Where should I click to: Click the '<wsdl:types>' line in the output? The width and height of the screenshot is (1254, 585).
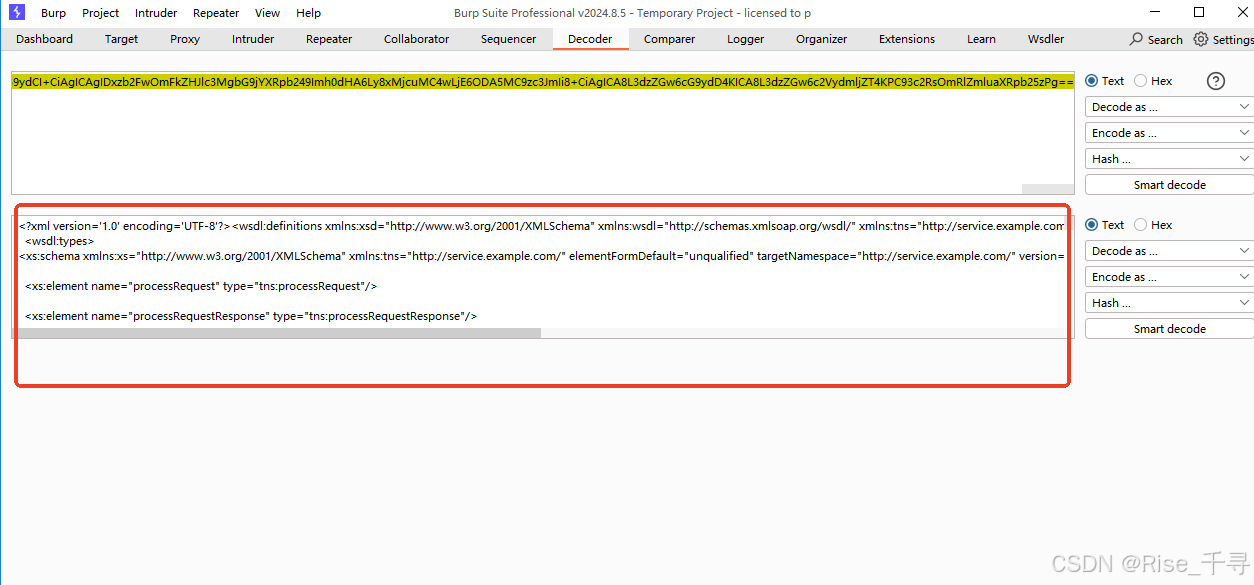[60, 241]
